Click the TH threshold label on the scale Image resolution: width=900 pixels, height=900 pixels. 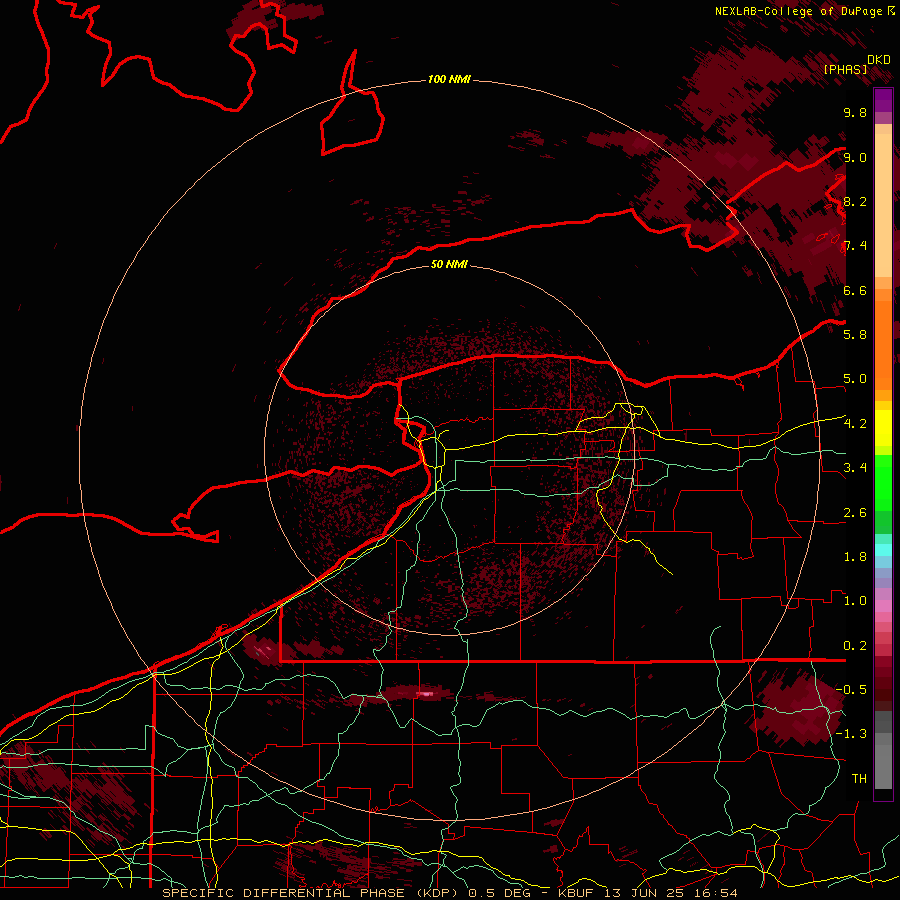coord(859,778)
